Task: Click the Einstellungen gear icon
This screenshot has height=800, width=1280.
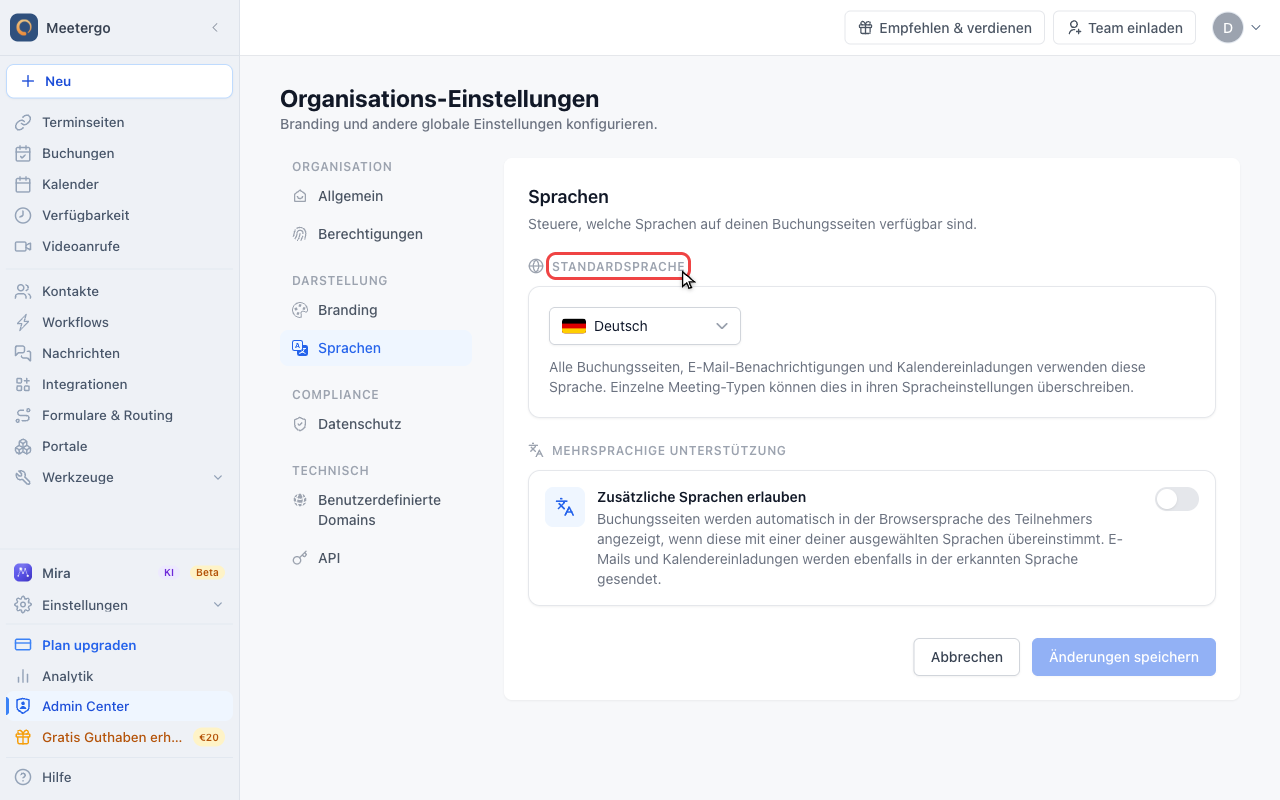Action: coord(23,605)
